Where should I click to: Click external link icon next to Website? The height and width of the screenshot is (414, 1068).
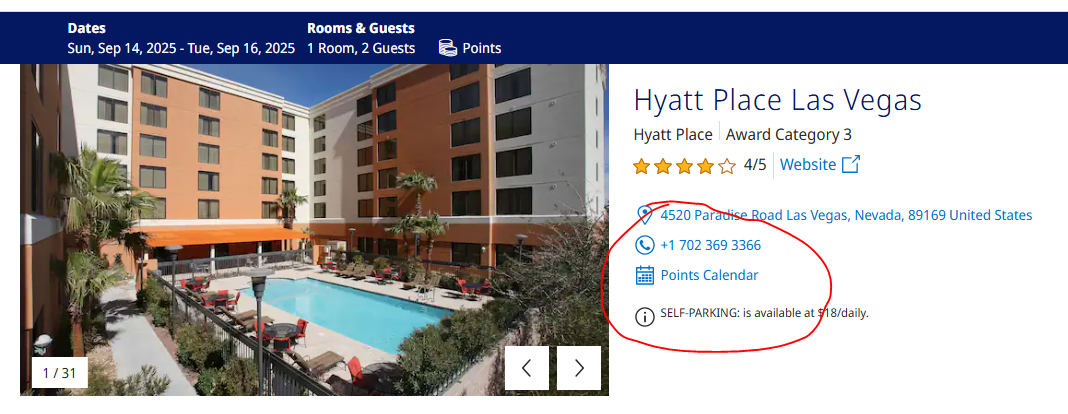pos(851,165)
